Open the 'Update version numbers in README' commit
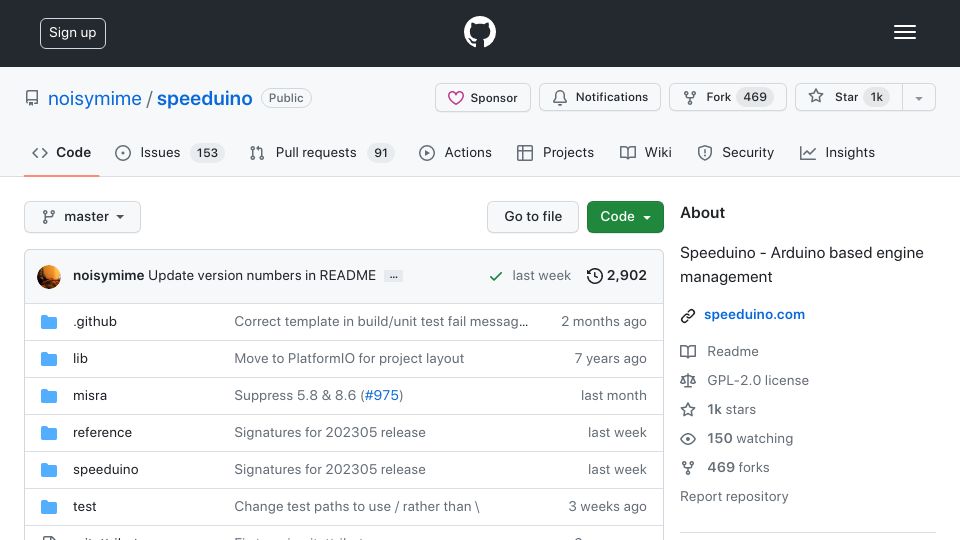The height and width of the screenshot is (540, 960). pos(262,276)
